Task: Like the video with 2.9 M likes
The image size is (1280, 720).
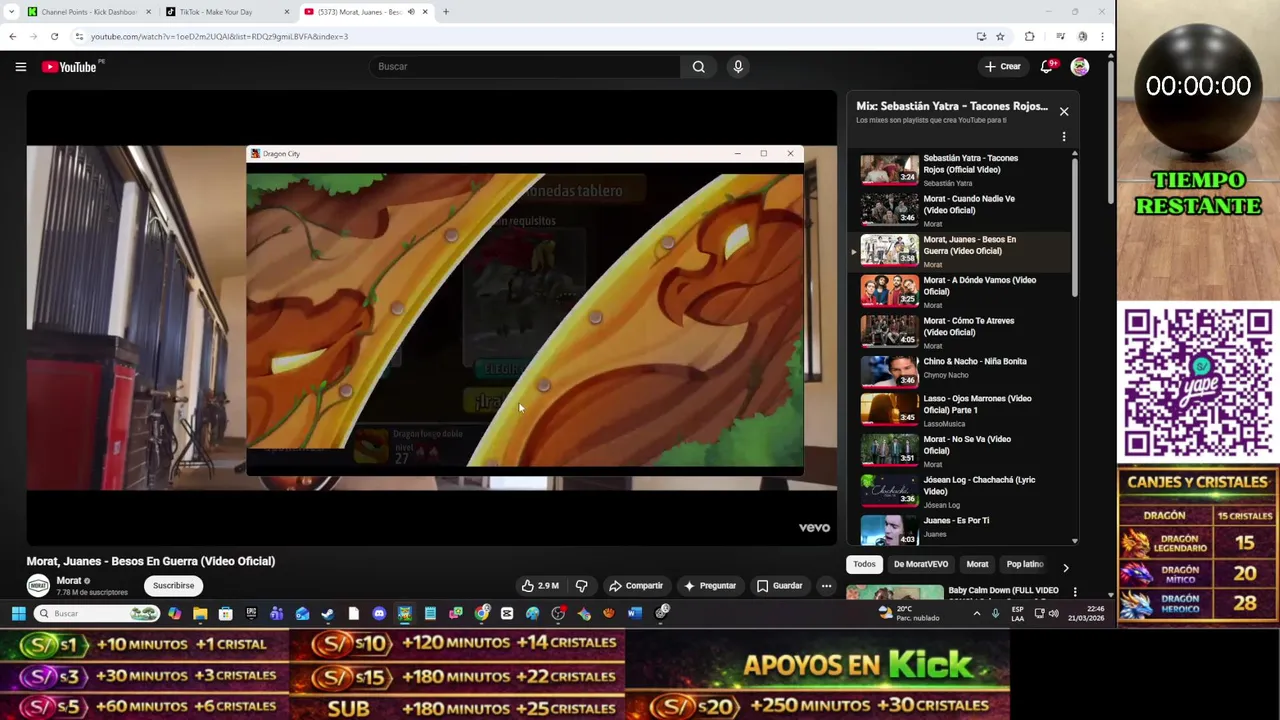Action: click(x=540, y=586)
